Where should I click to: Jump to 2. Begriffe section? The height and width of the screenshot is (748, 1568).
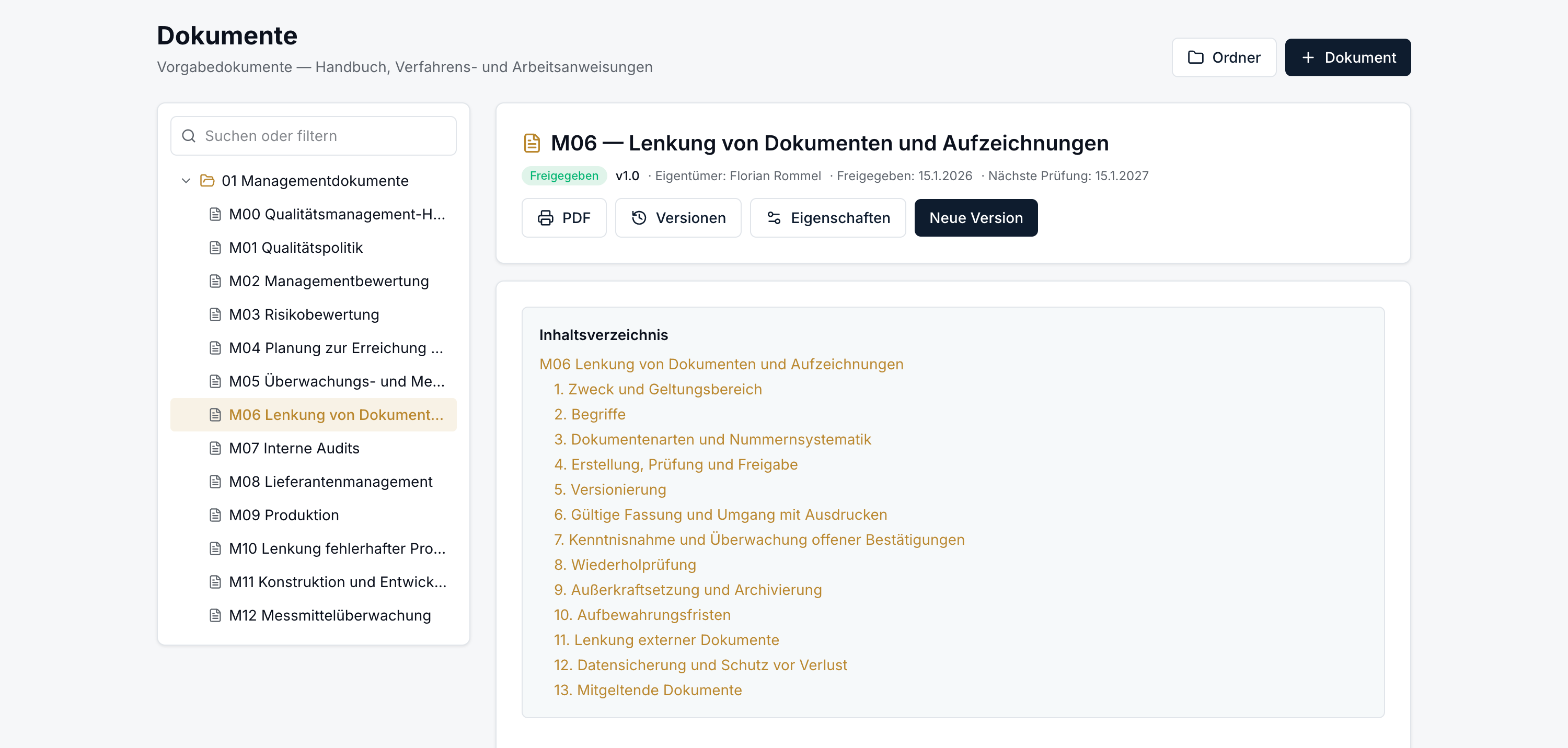(x=590, y=415)
